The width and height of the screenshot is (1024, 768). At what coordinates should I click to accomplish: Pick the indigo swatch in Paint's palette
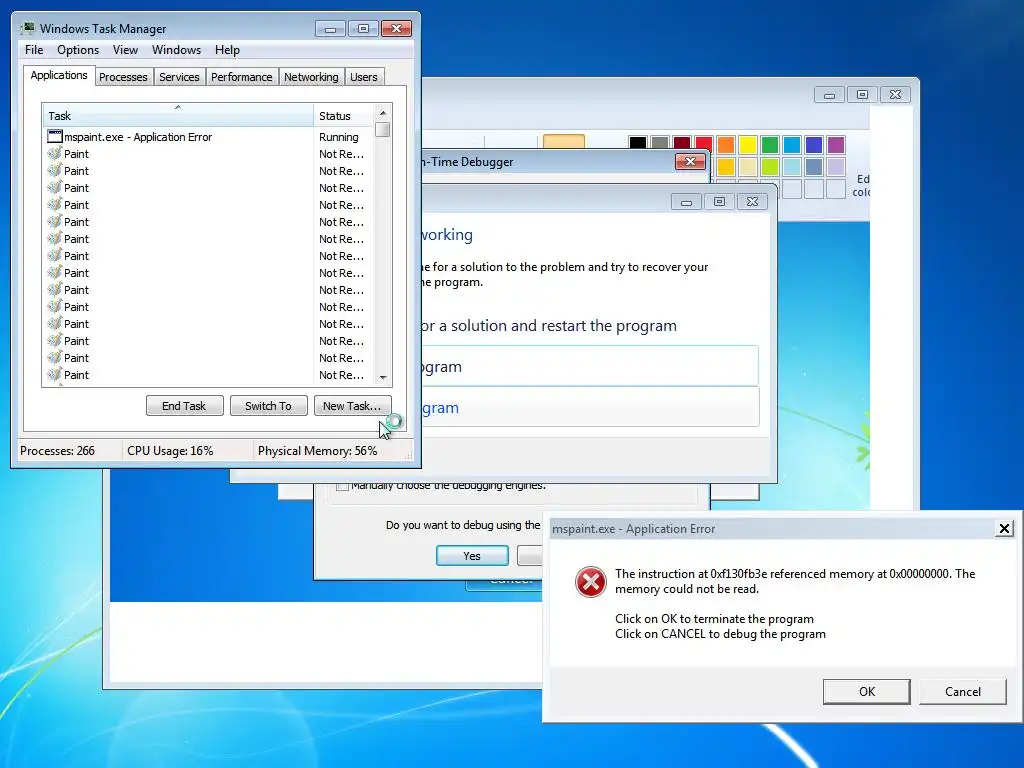(x=814, y=144)
